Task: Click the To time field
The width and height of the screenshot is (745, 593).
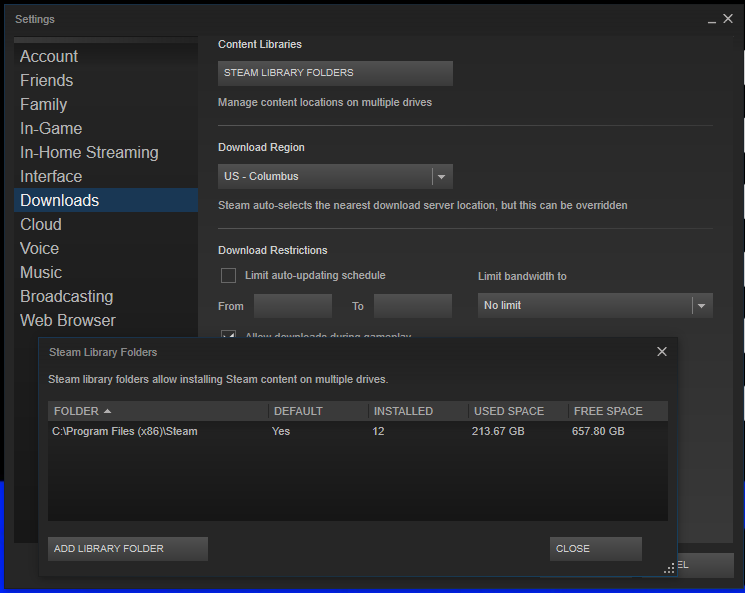Action: (x=412, y=306)
